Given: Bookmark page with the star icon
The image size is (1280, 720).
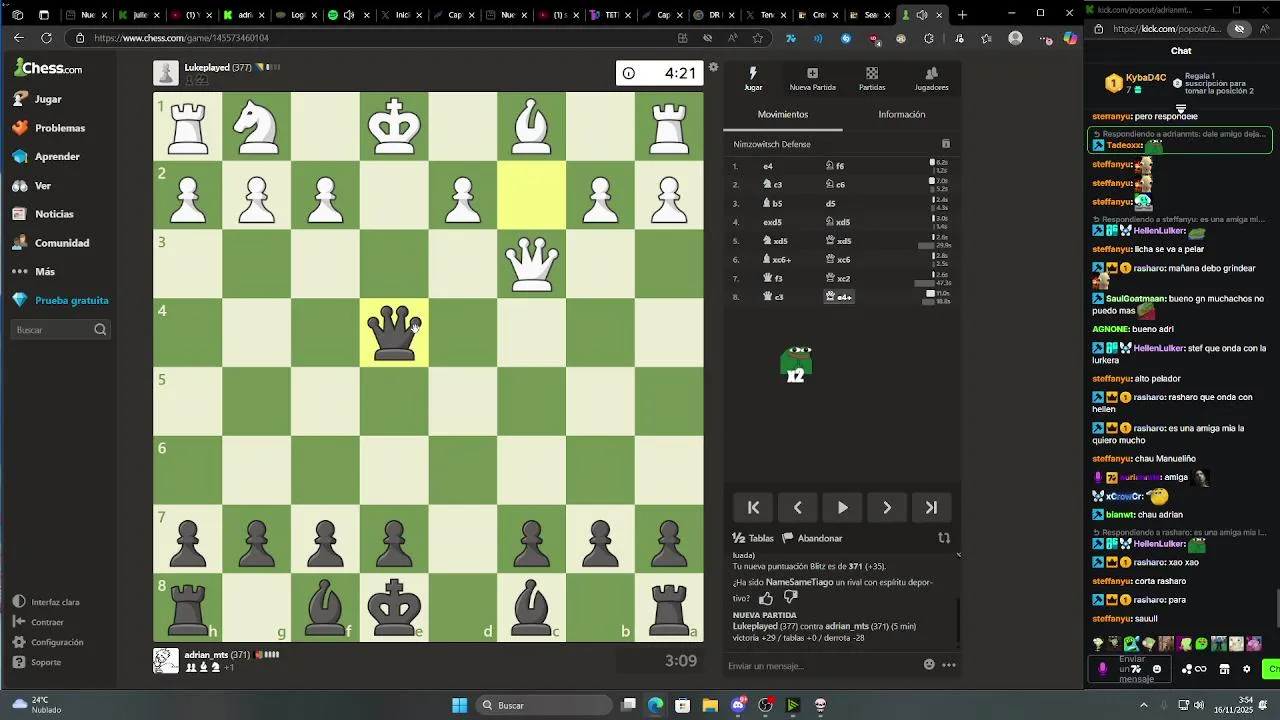Looking at the screenshot, I should tap(758, 38).
